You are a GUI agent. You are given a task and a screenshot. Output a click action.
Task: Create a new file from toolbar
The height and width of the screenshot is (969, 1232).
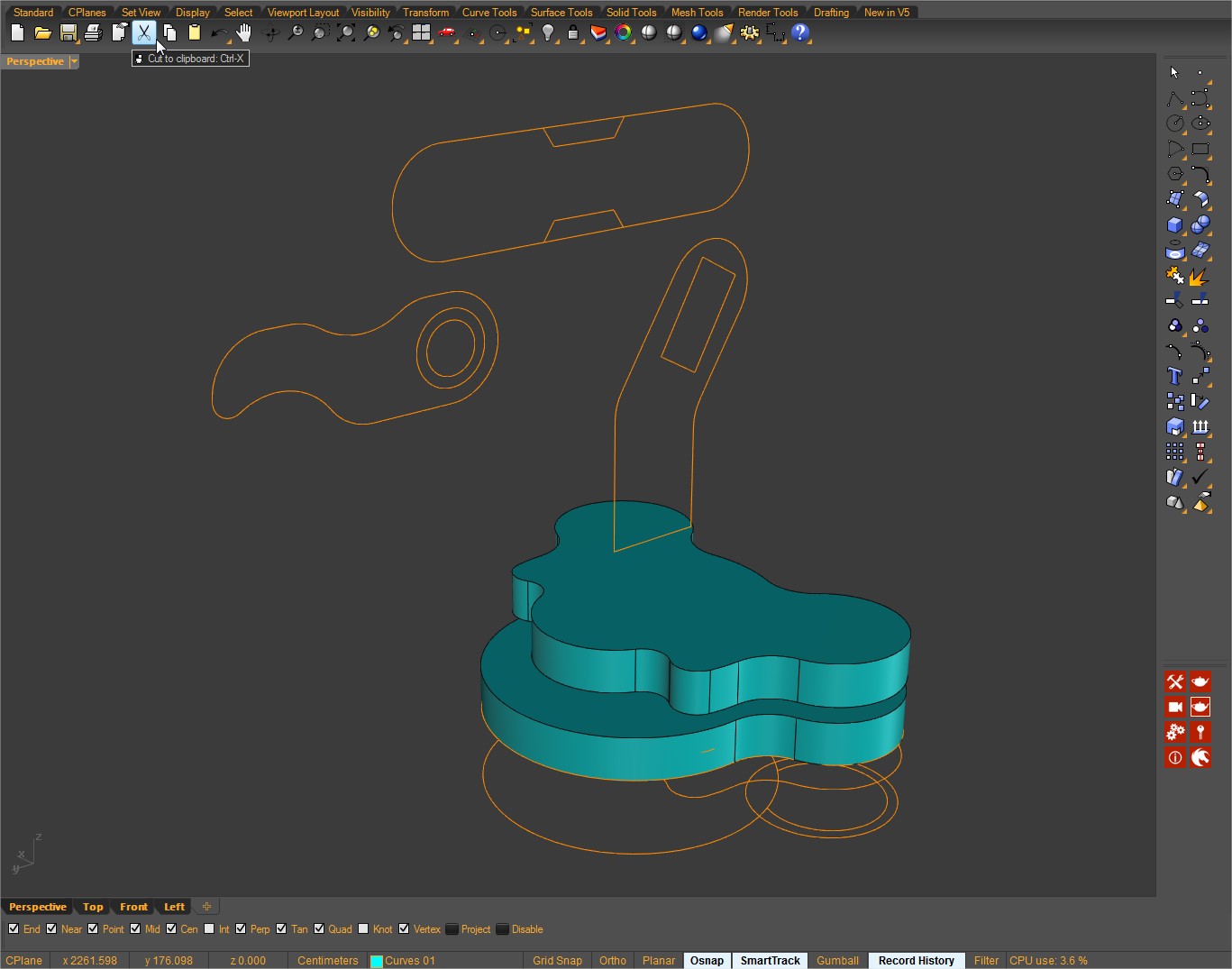pos(17,33)
